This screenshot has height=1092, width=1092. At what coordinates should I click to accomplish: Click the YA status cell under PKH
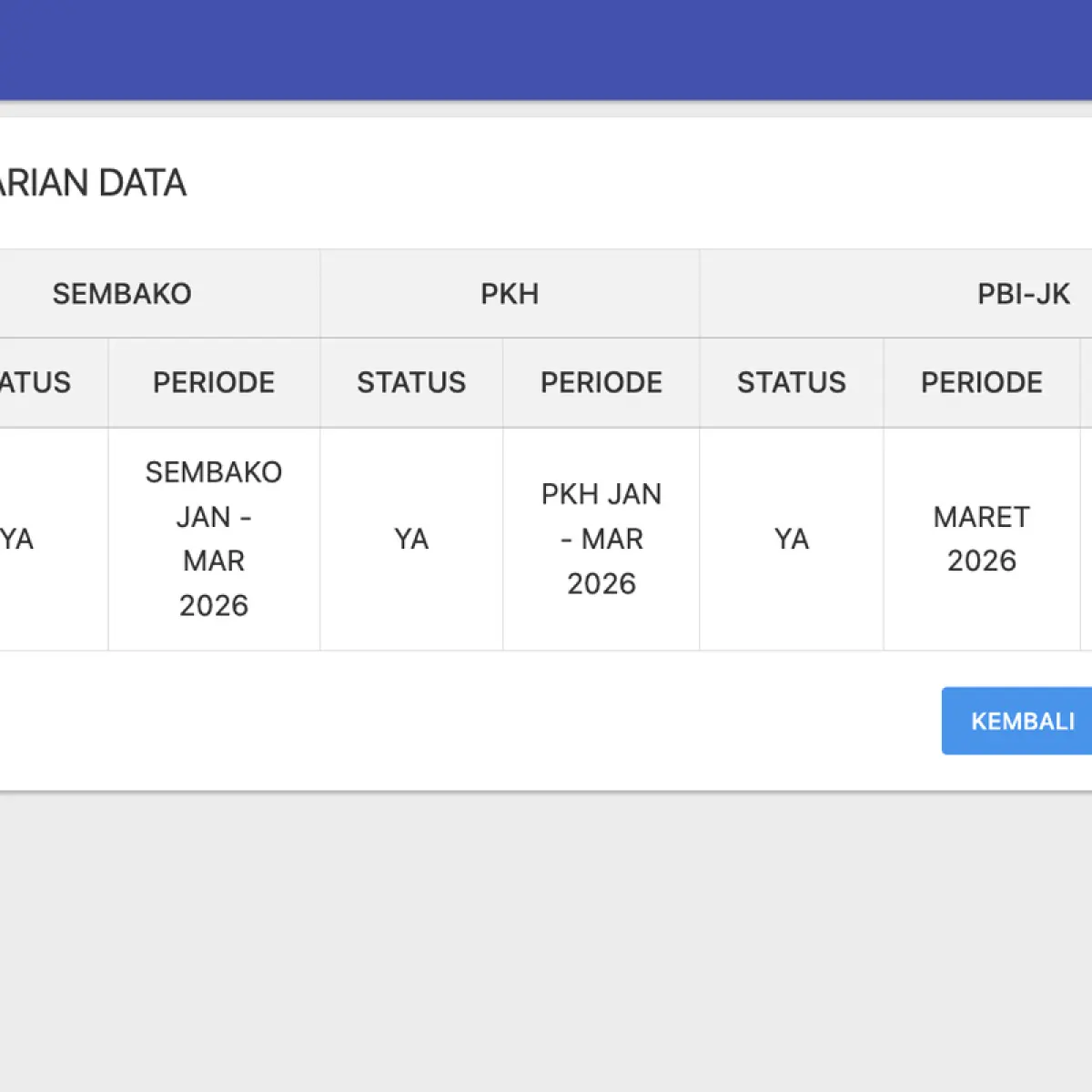point(411,539)
